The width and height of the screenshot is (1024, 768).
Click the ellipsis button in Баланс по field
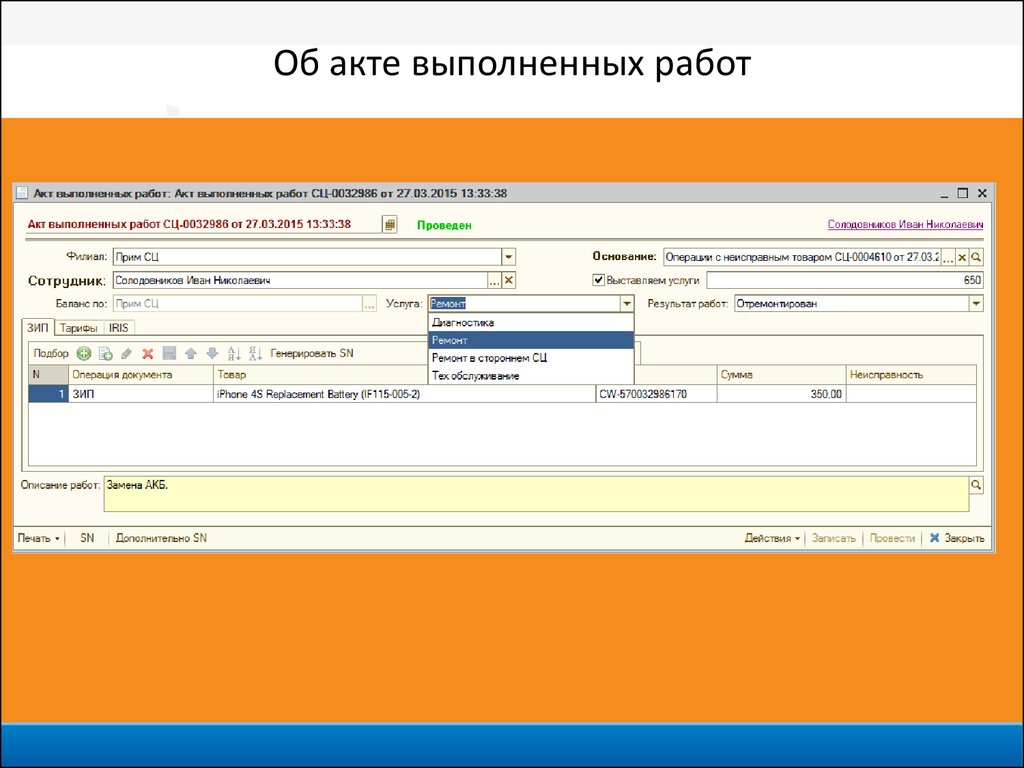point(370,304)
